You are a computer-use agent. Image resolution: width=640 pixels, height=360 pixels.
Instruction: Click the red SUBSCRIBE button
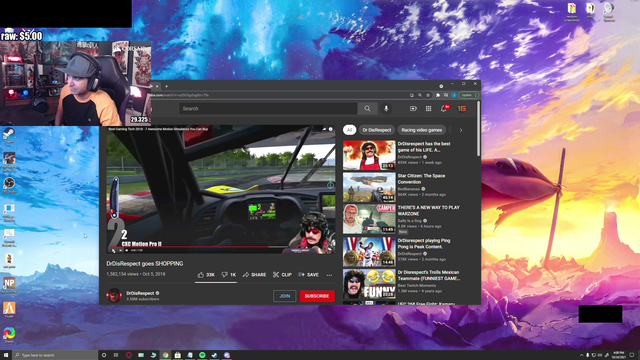[x=317, y=296]
